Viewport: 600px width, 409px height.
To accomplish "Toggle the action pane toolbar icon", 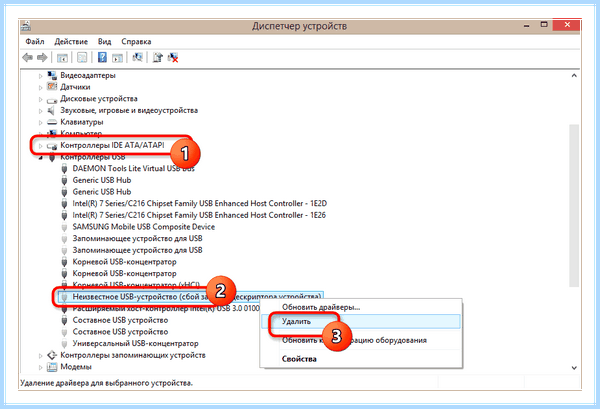I will tap(117, 58).
